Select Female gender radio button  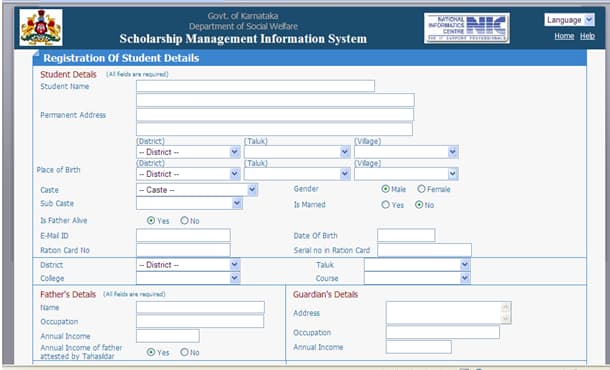point(421,189)
